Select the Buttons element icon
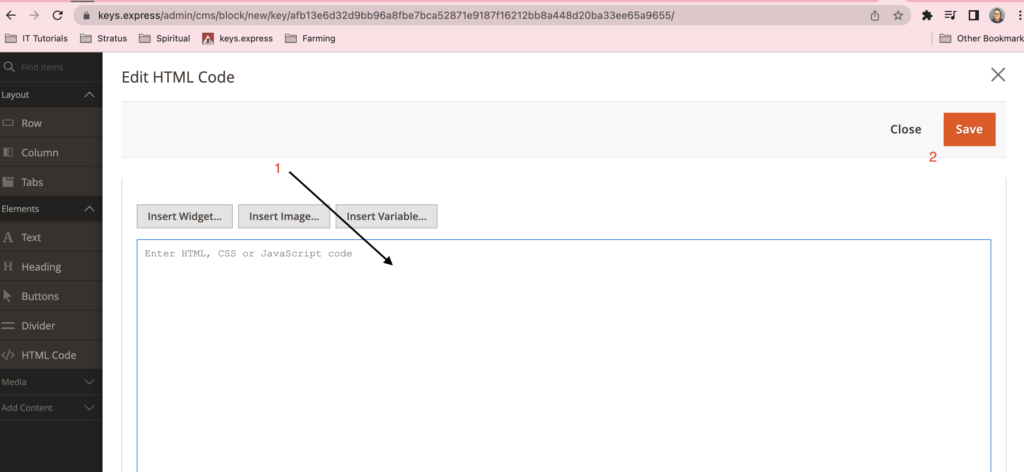This screenshot has width=1024, height=472. 9,296
